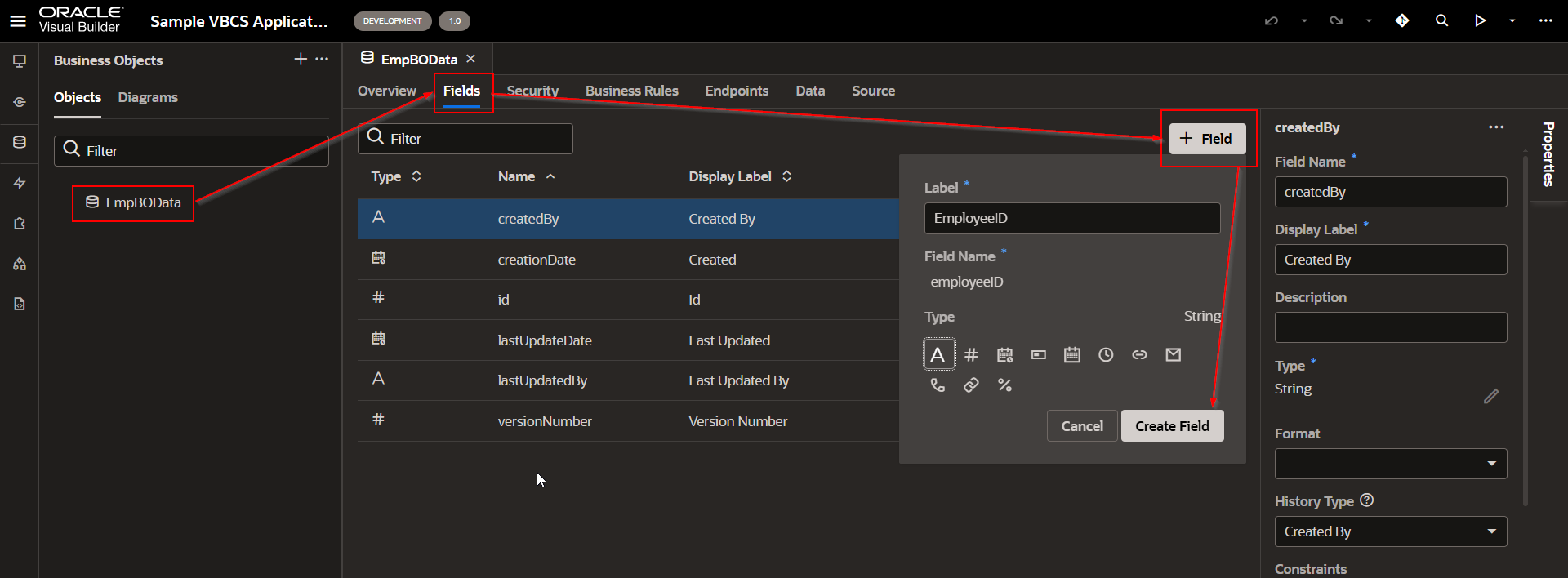This screenshot has width=1568, height=578.
Task: Open the shapes navigator sidebar item
Action: [20, 264]
